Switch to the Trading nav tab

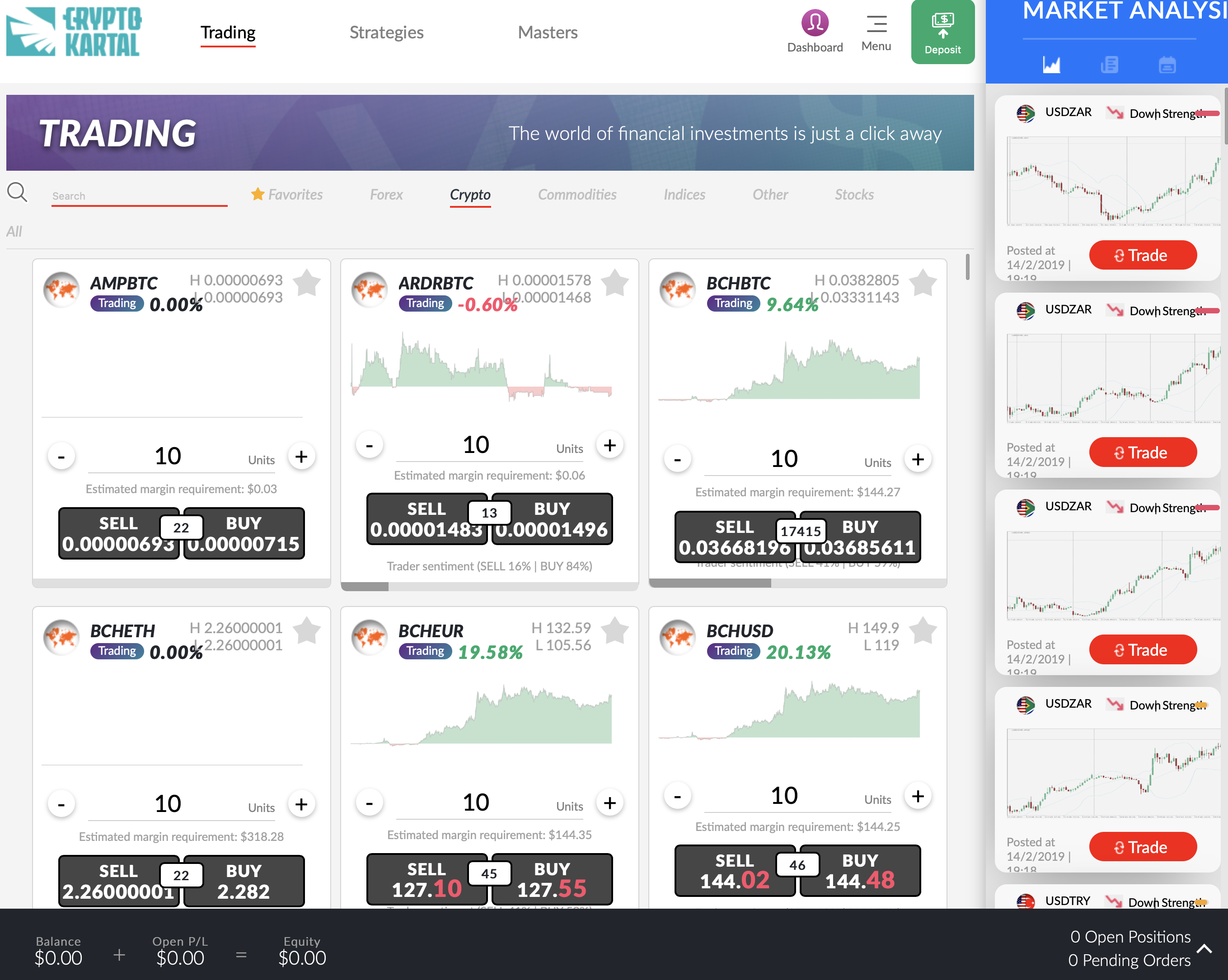click(x=228, y=33)
